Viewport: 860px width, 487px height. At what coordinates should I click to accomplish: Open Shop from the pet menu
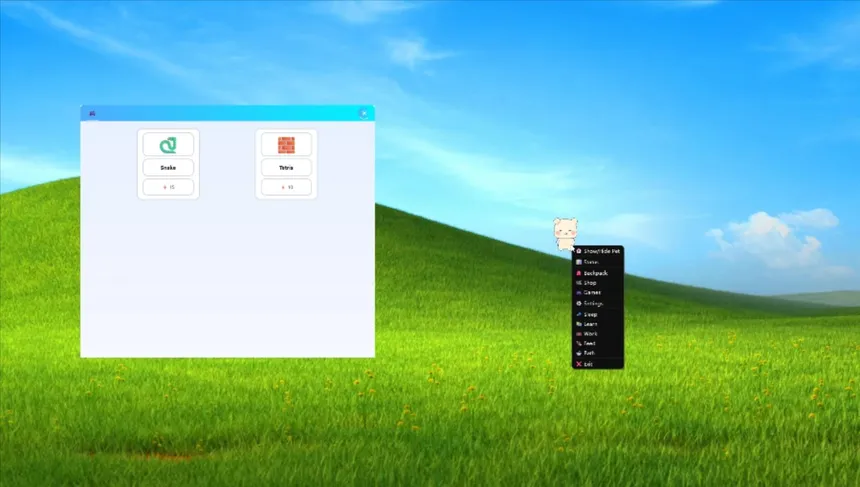click(598, 283)
